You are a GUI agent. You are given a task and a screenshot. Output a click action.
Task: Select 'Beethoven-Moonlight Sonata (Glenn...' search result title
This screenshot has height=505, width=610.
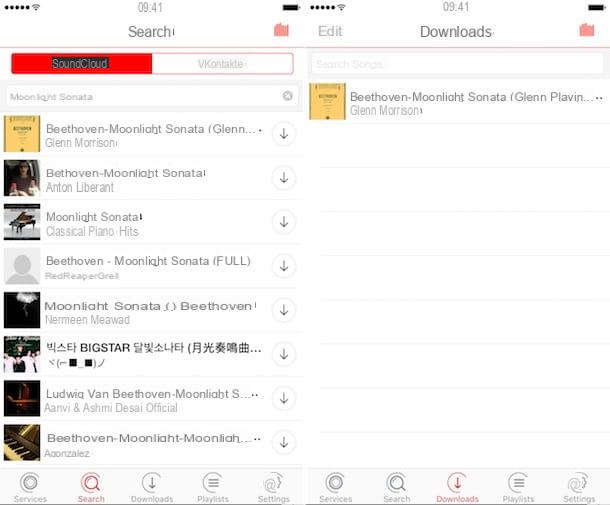click(x=153, y=129)
